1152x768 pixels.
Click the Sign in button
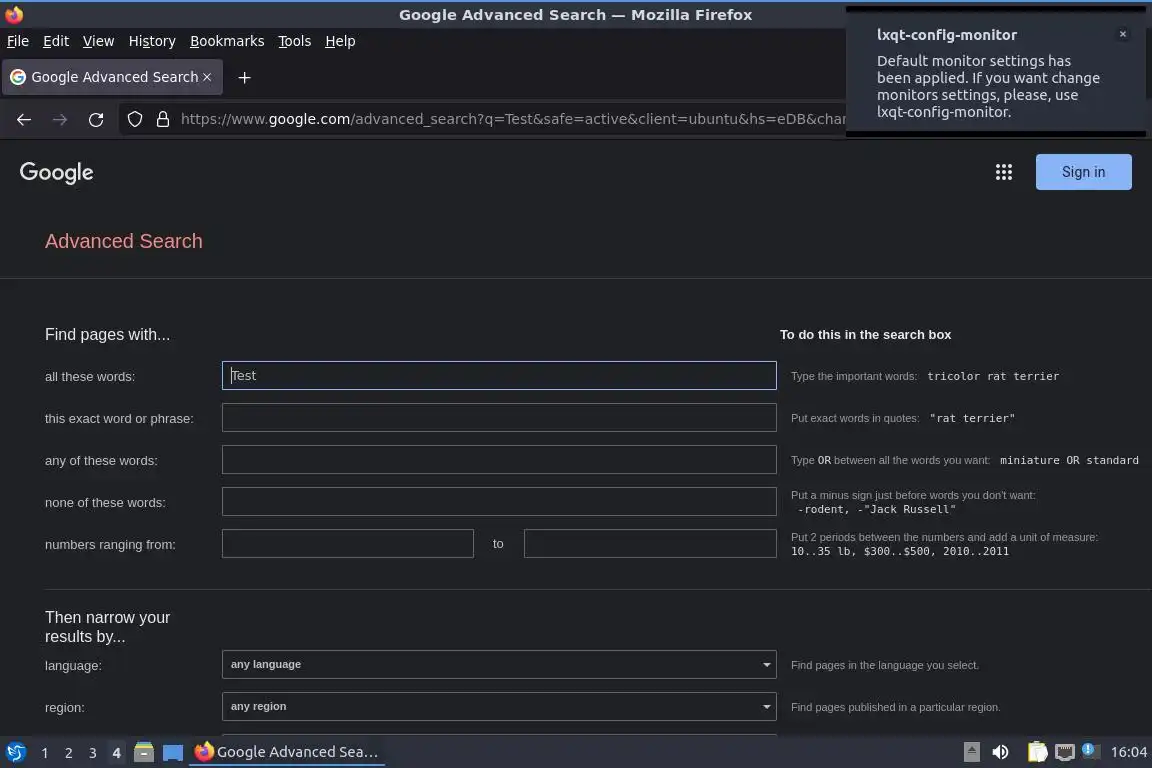1083,172
